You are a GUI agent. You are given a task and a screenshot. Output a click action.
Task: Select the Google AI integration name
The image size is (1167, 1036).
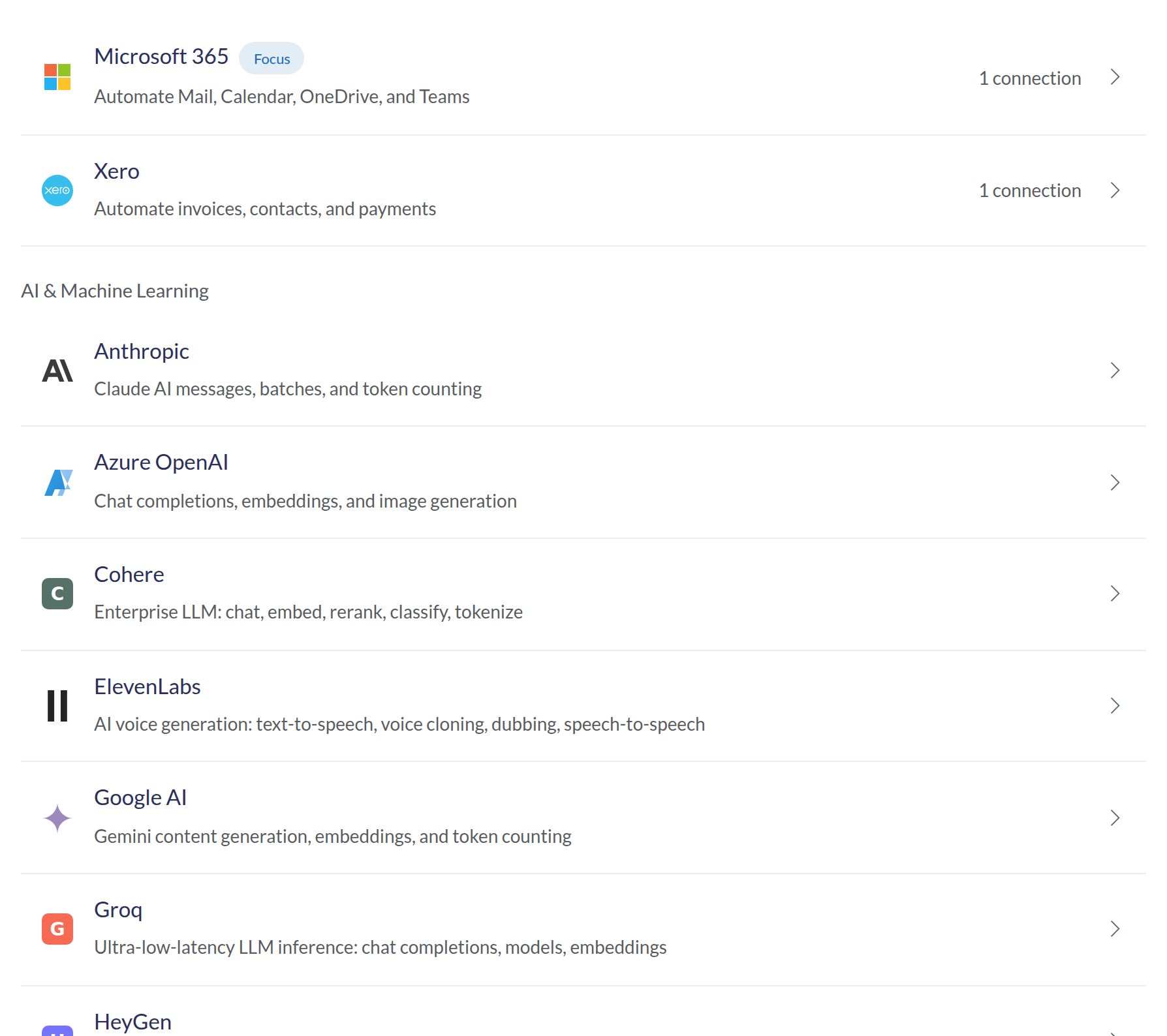140,798
